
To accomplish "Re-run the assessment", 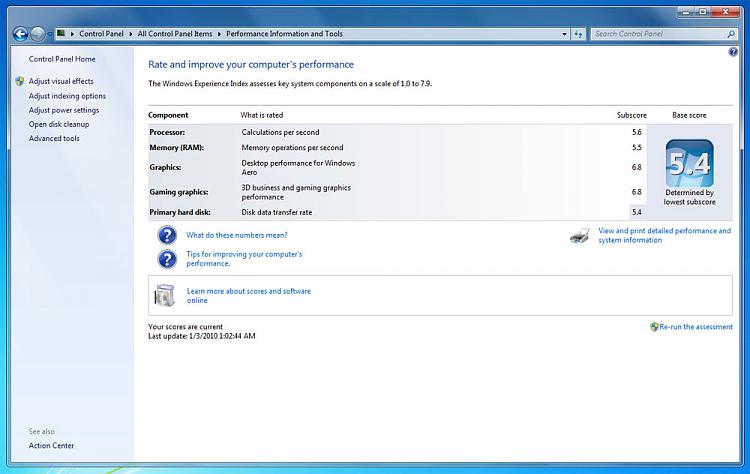I will (x=695, y=327).
